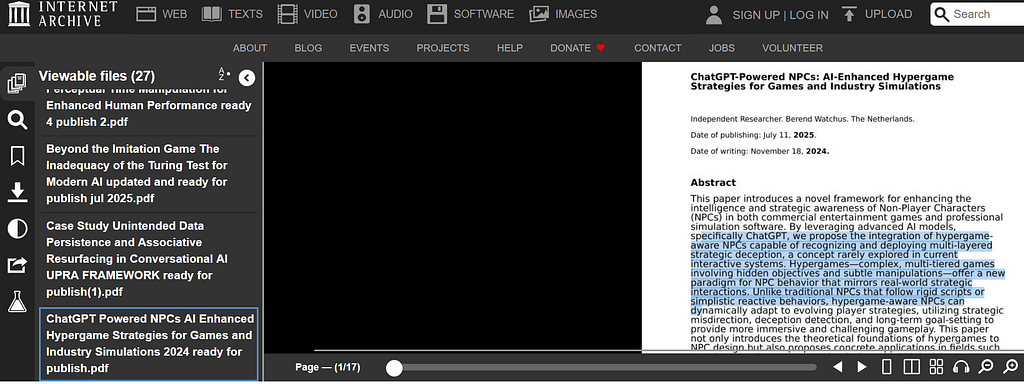Open the share sidebar icon
1024x384 pixels.
(17, 265)
